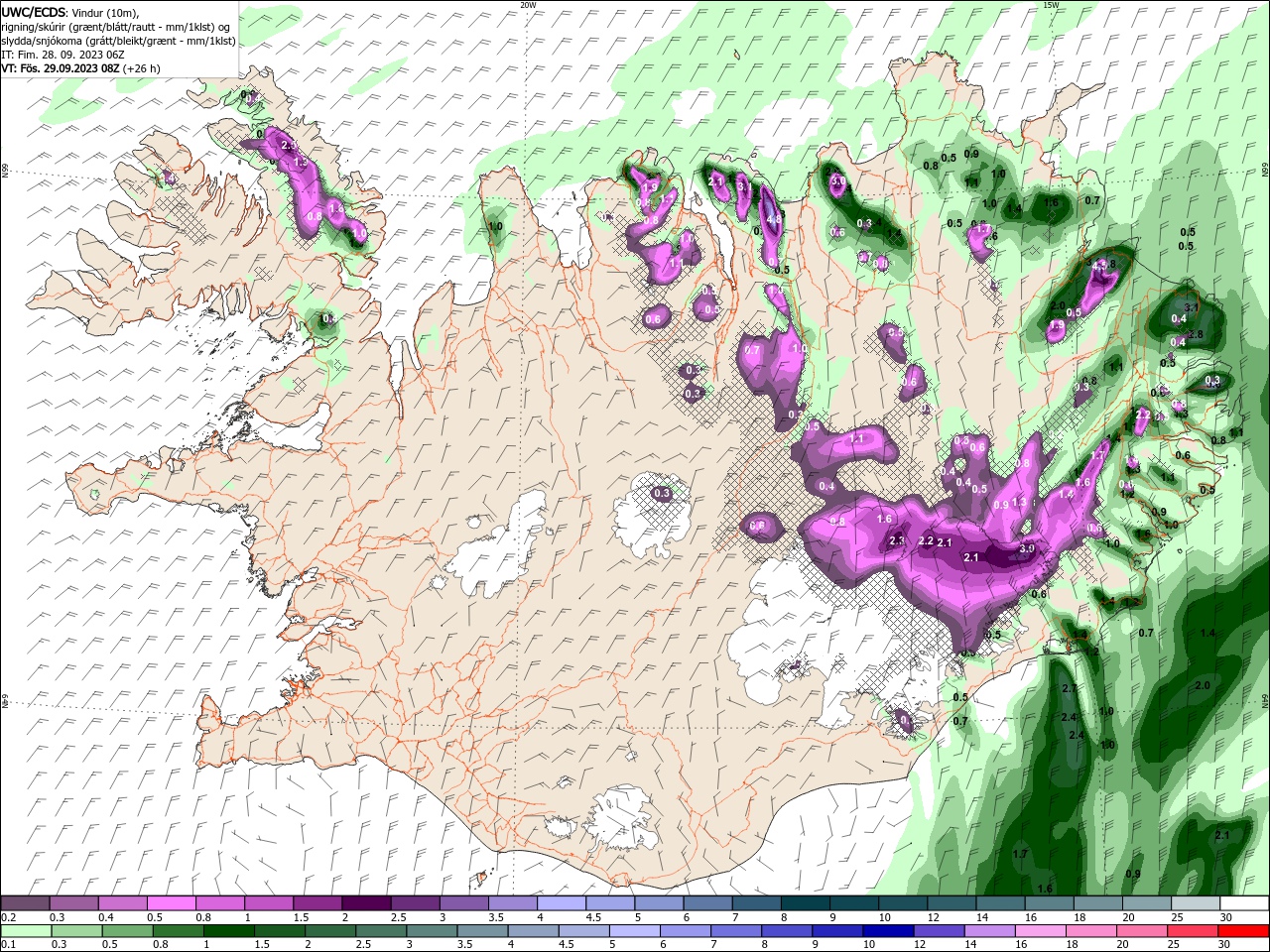
Task: Pick the 4–4.5 lavender swatch in snow legend row
Action: click(x=562, y=903)
